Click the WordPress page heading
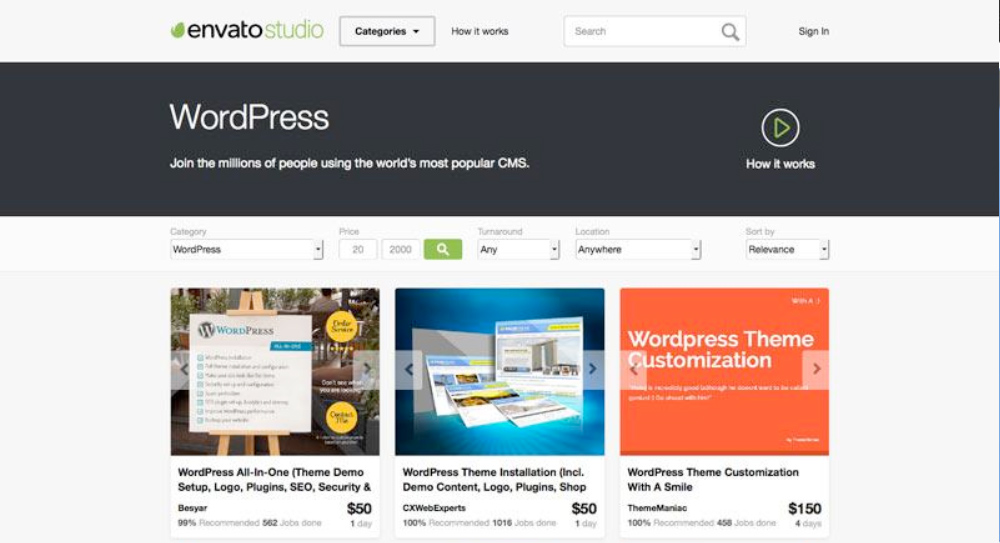The width and height of the screenshot is (1000, 543). pos(249,117)
